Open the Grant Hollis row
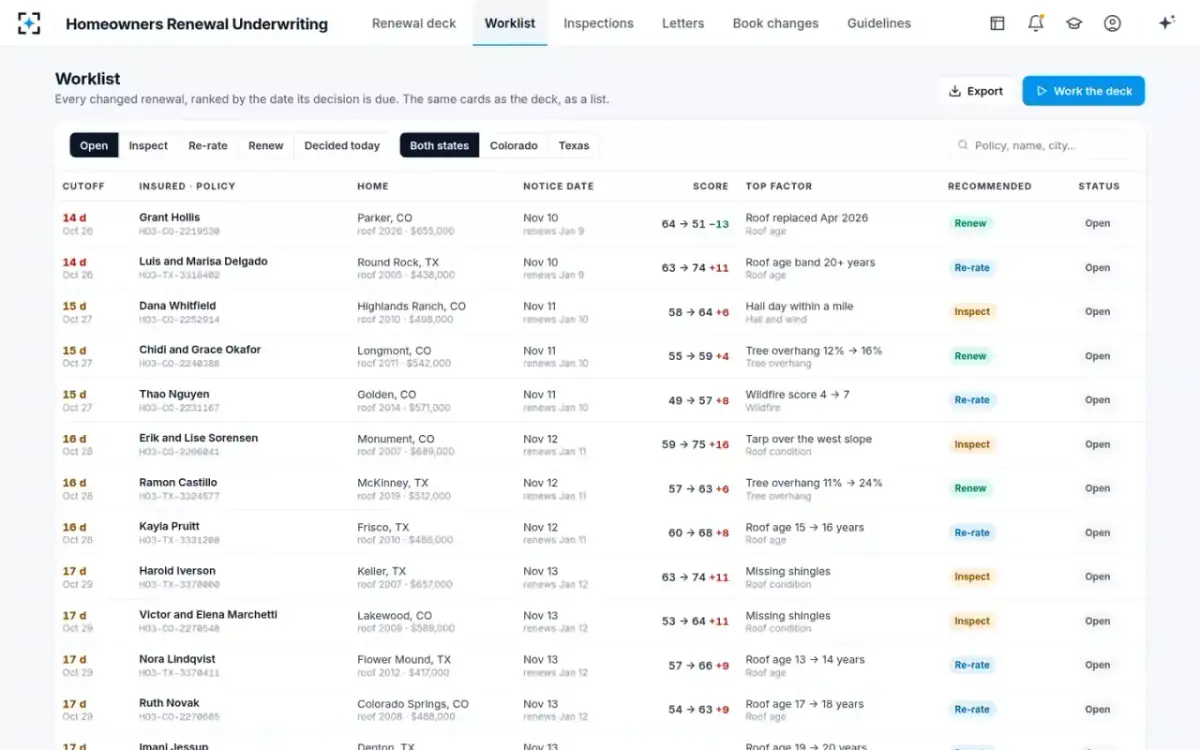This screenshot has height=750, width=1200. coord(600,224)
